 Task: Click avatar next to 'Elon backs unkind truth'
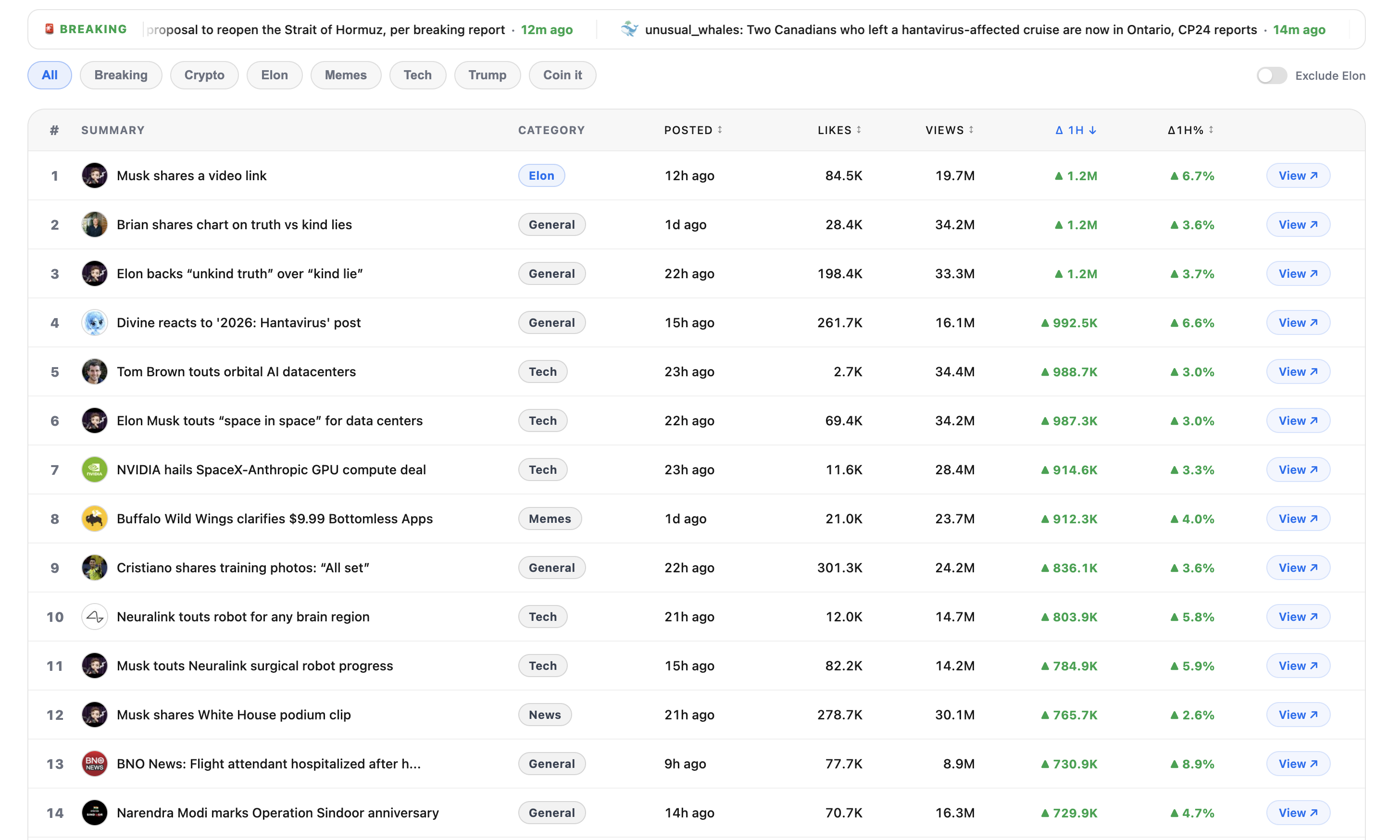point(95,273)
